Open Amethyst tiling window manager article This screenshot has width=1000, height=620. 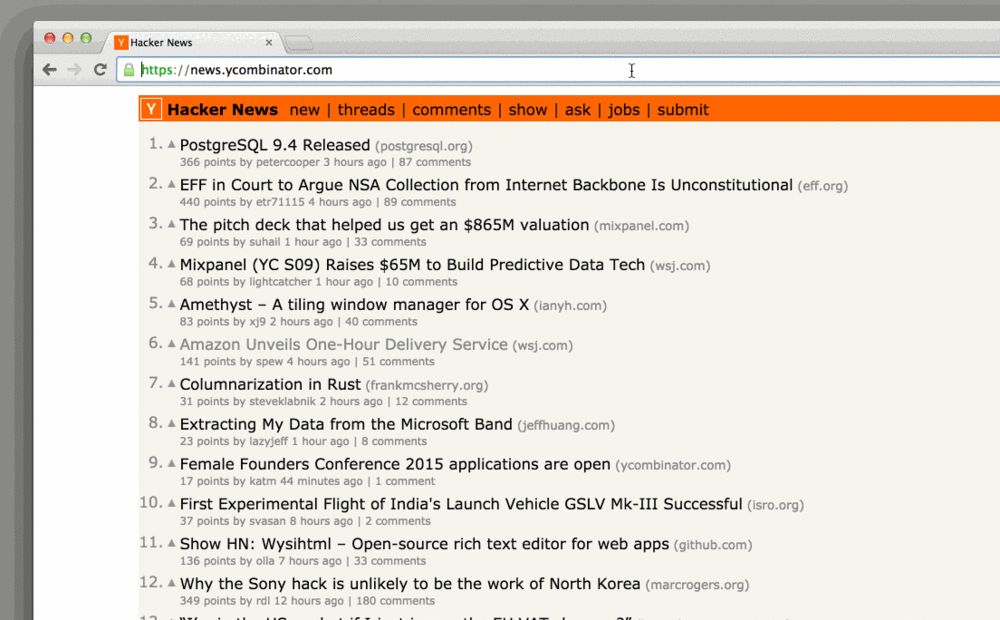point(355,305)
